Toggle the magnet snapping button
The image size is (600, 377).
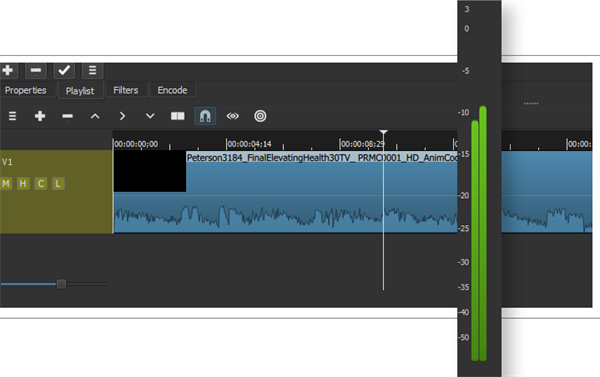tap(205, 116)
